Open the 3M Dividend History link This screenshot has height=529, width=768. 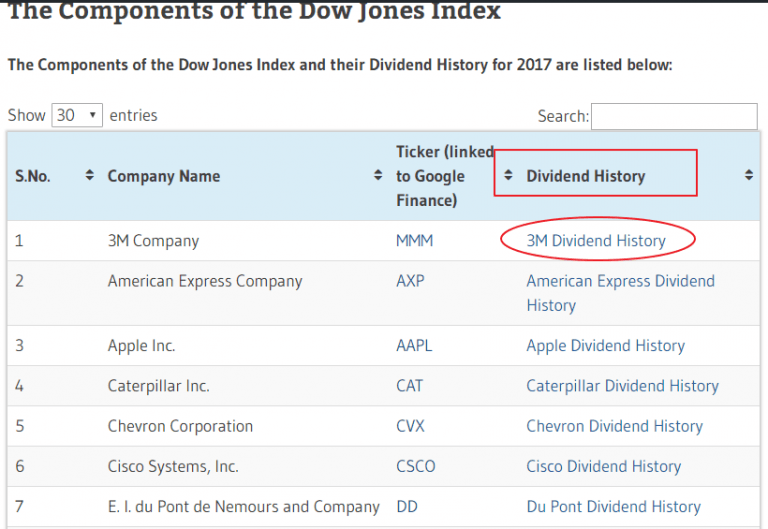(x=596, y=240)
